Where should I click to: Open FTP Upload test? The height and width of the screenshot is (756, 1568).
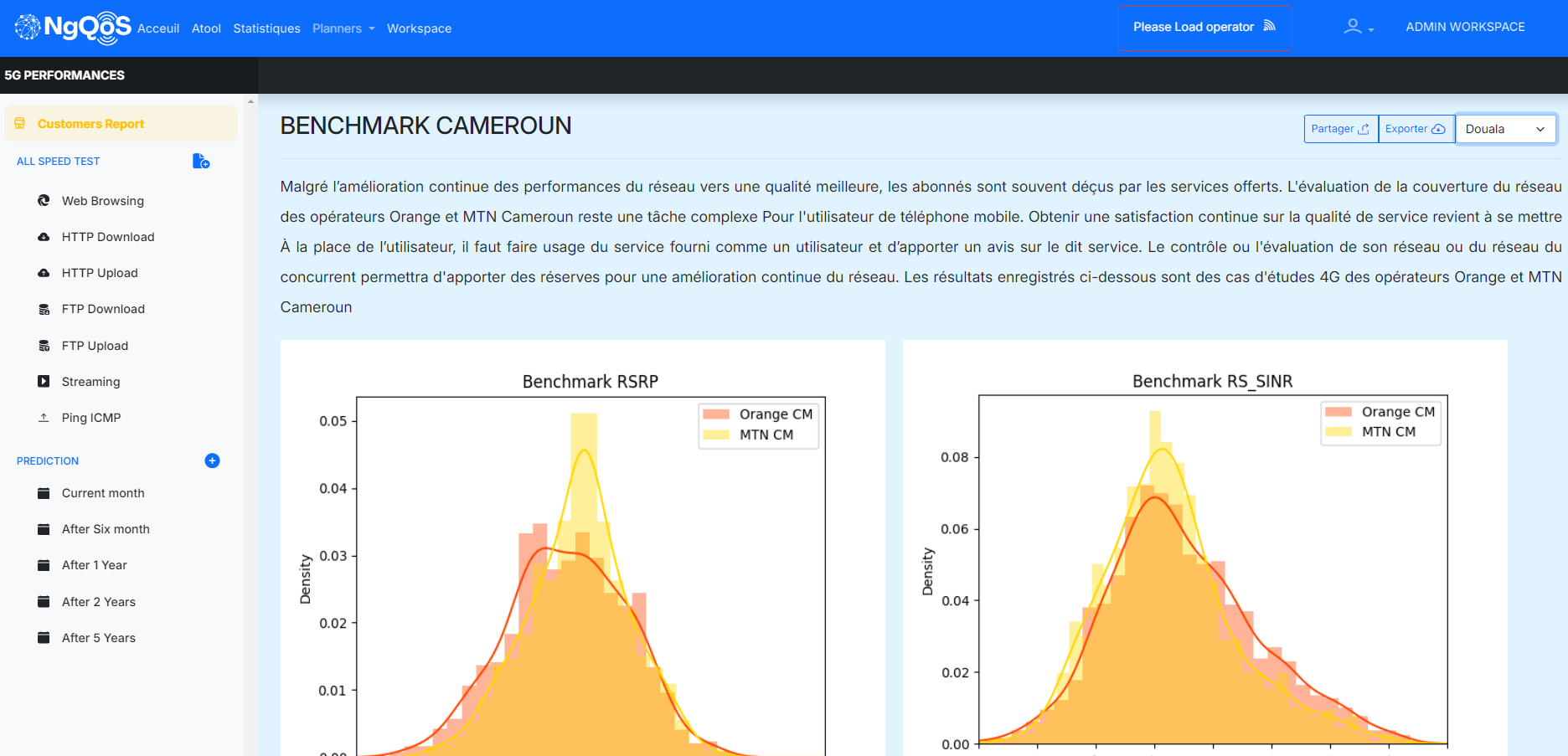pyautogui.click(x=95, y=346)
